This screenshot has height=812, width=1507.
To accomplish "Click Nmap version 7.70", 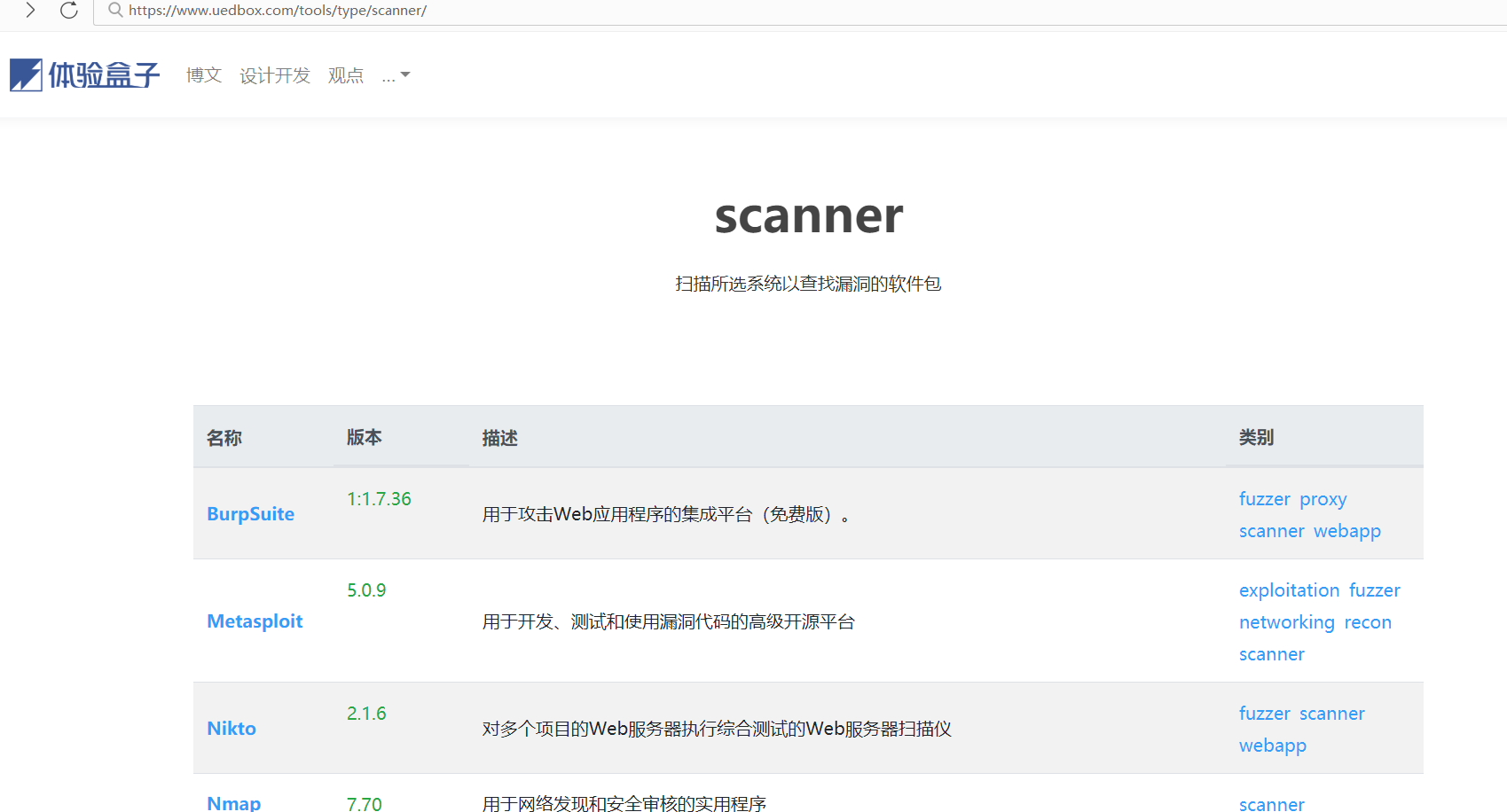I will 365,803.
